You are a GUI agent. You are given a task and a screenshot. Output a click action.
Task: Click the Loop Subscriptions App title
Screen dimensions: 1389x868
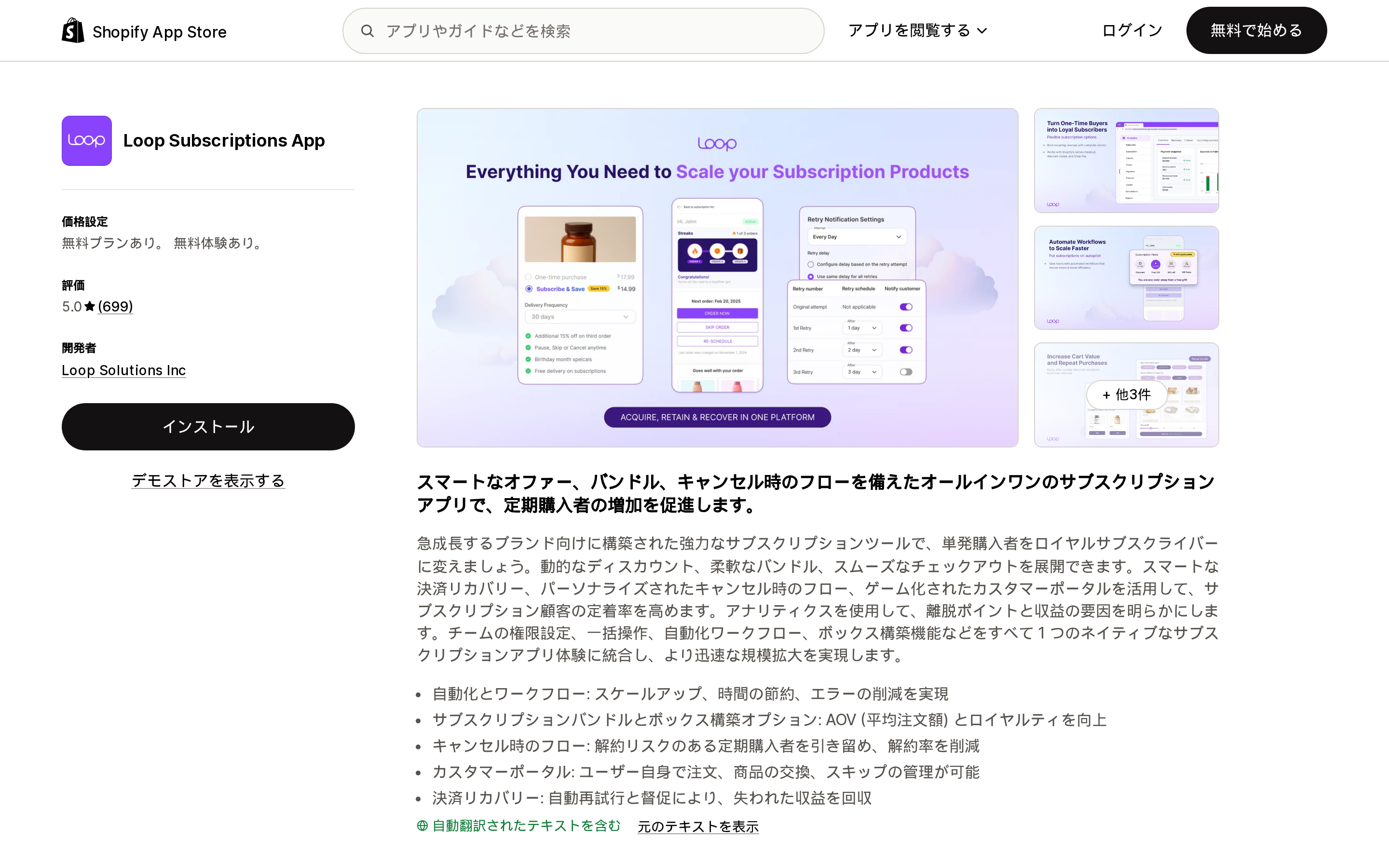click(x=224, y=141)
